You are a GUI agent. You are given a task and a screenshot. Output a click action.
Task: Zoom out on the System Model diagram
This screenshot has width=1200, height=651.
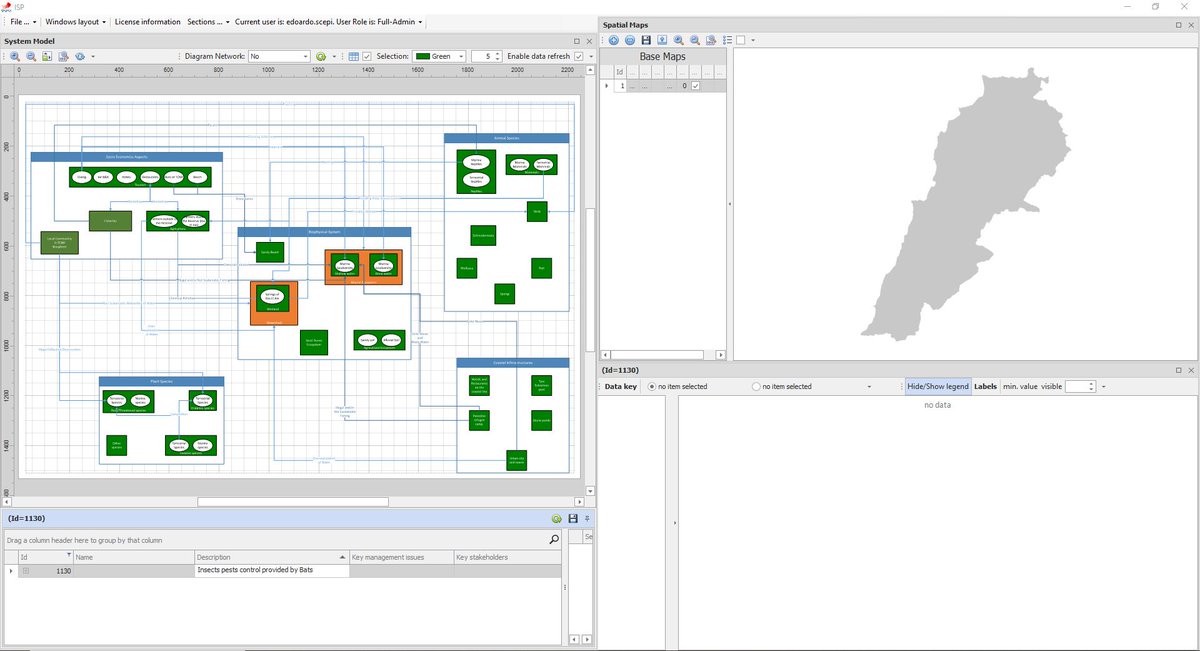pos(31,56)
